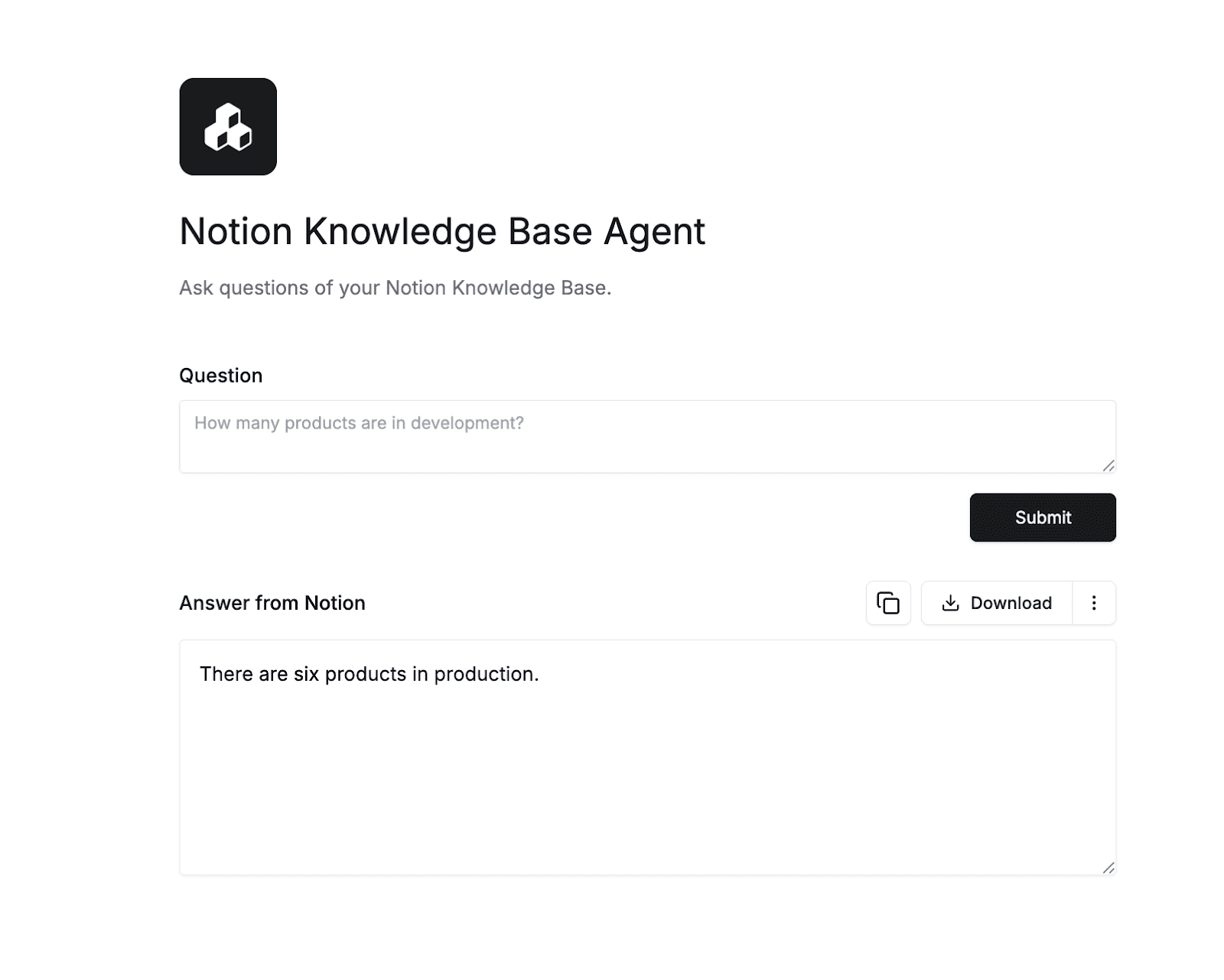Click the download arrow icon
Viewport: 1224px width, 980px height.
click(x=950, y=603)
